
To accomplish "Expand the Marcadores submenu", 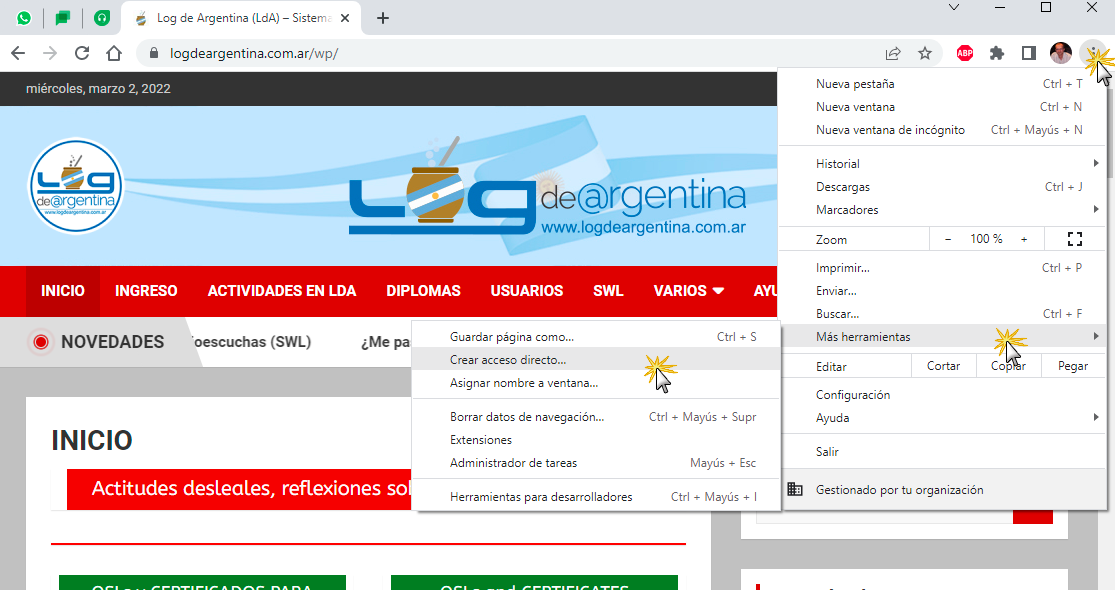I will (943, 210).
